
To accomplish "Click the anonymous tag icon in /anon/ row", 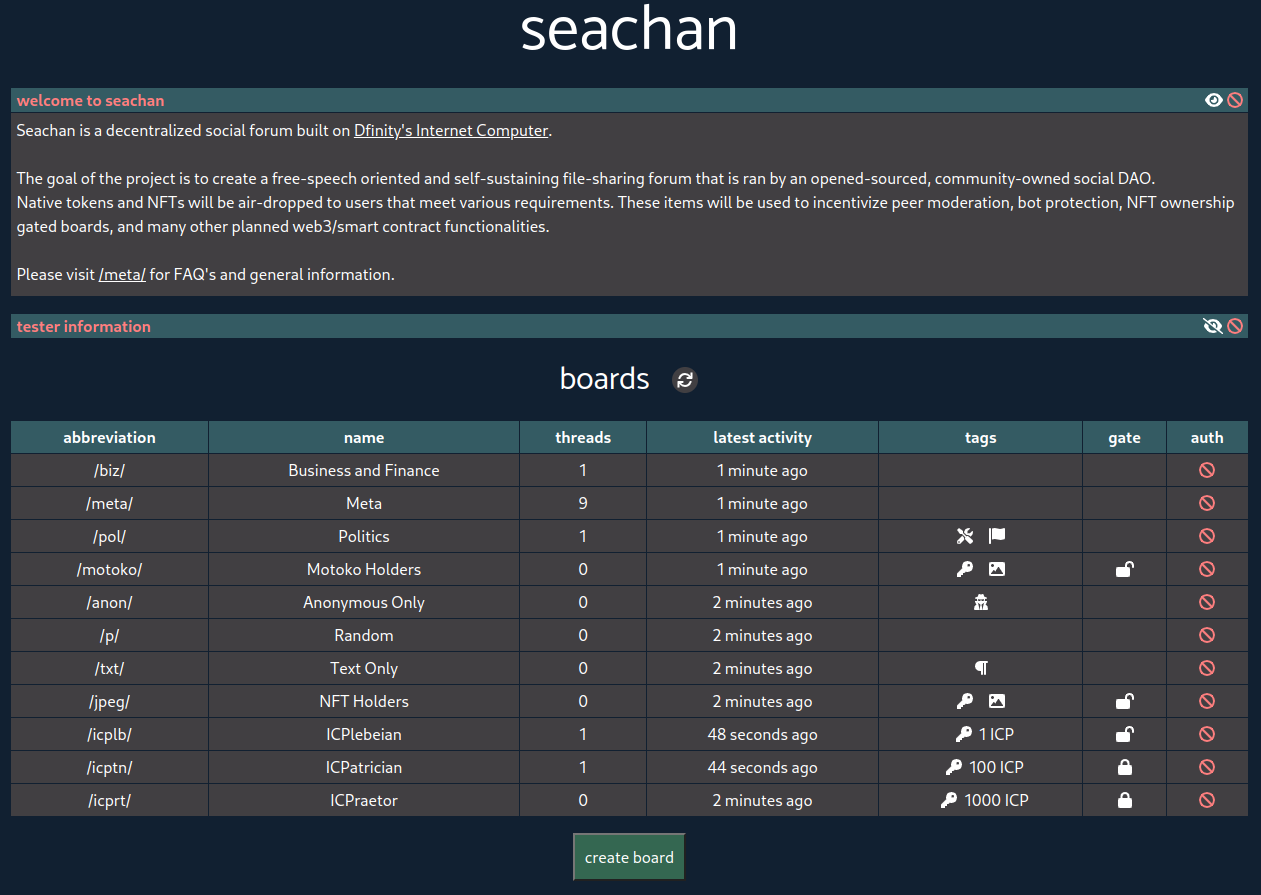I will [981, 602].
